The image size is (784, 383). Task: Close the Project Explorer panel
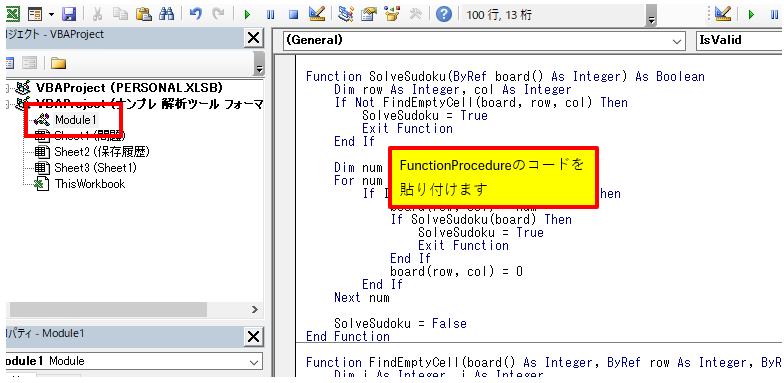(x=254, y=38)
